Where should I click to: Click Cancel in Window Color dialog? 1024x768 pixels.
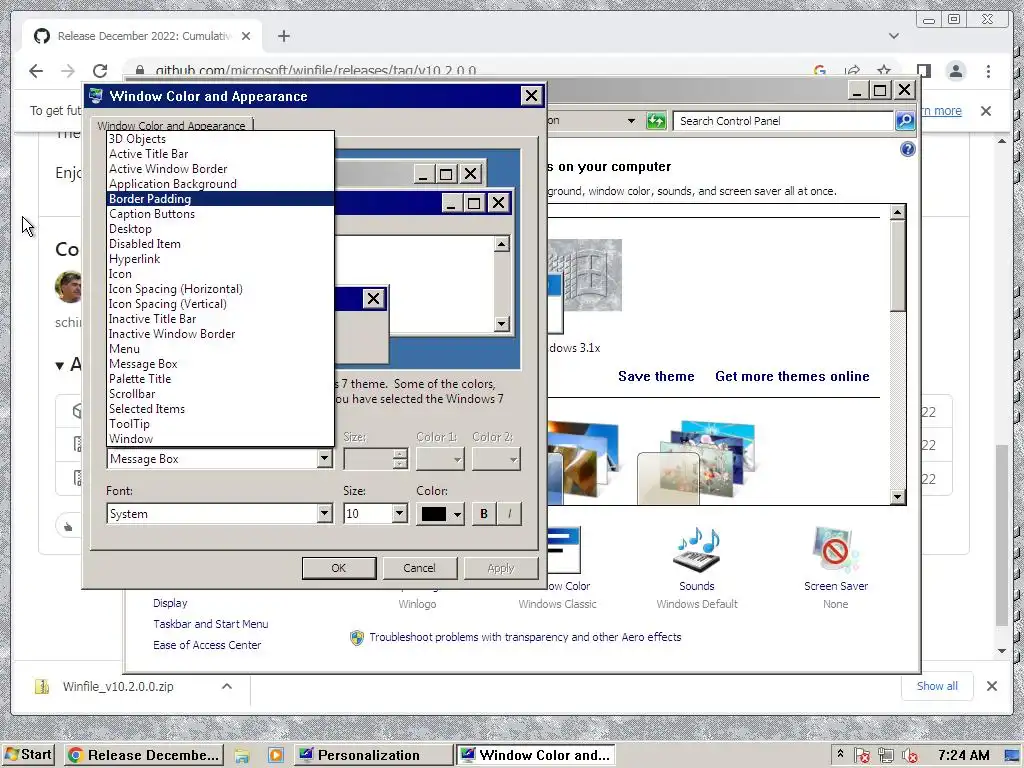[419, 568]
